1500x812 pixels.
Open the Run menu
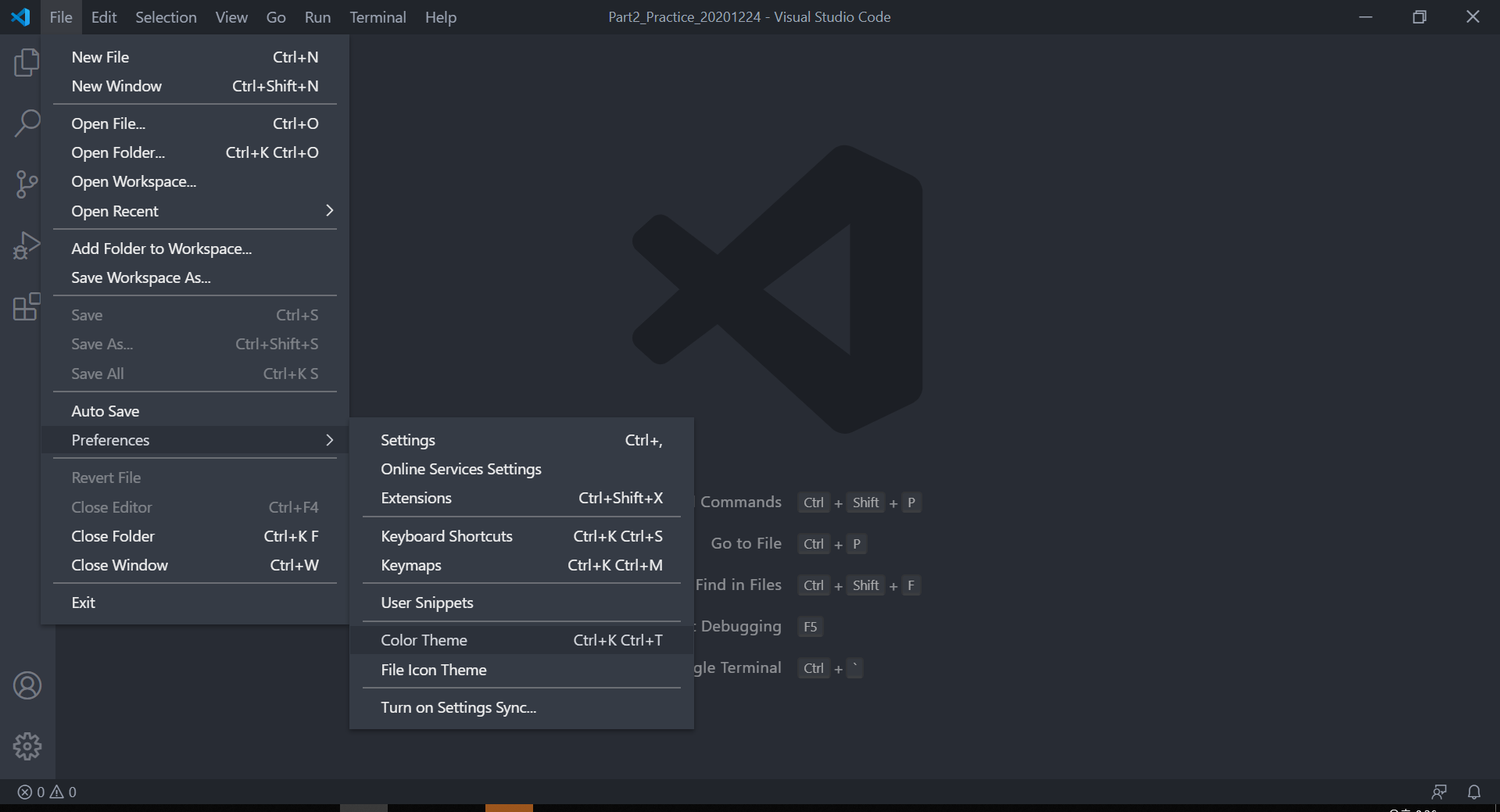317,17
